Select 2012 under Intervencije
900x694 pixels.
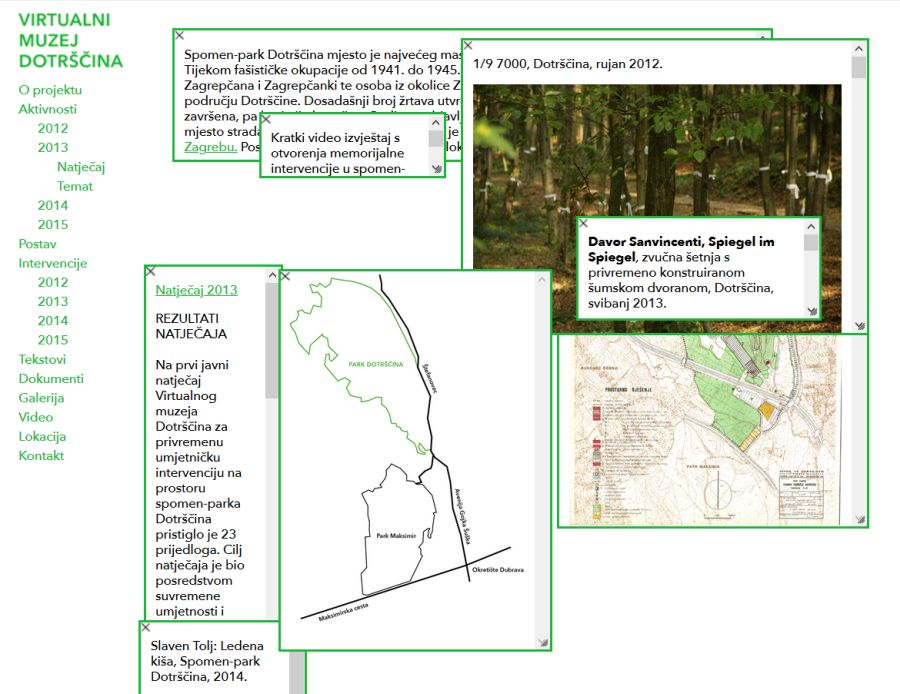pyautogui.click(x=53, y=282)
